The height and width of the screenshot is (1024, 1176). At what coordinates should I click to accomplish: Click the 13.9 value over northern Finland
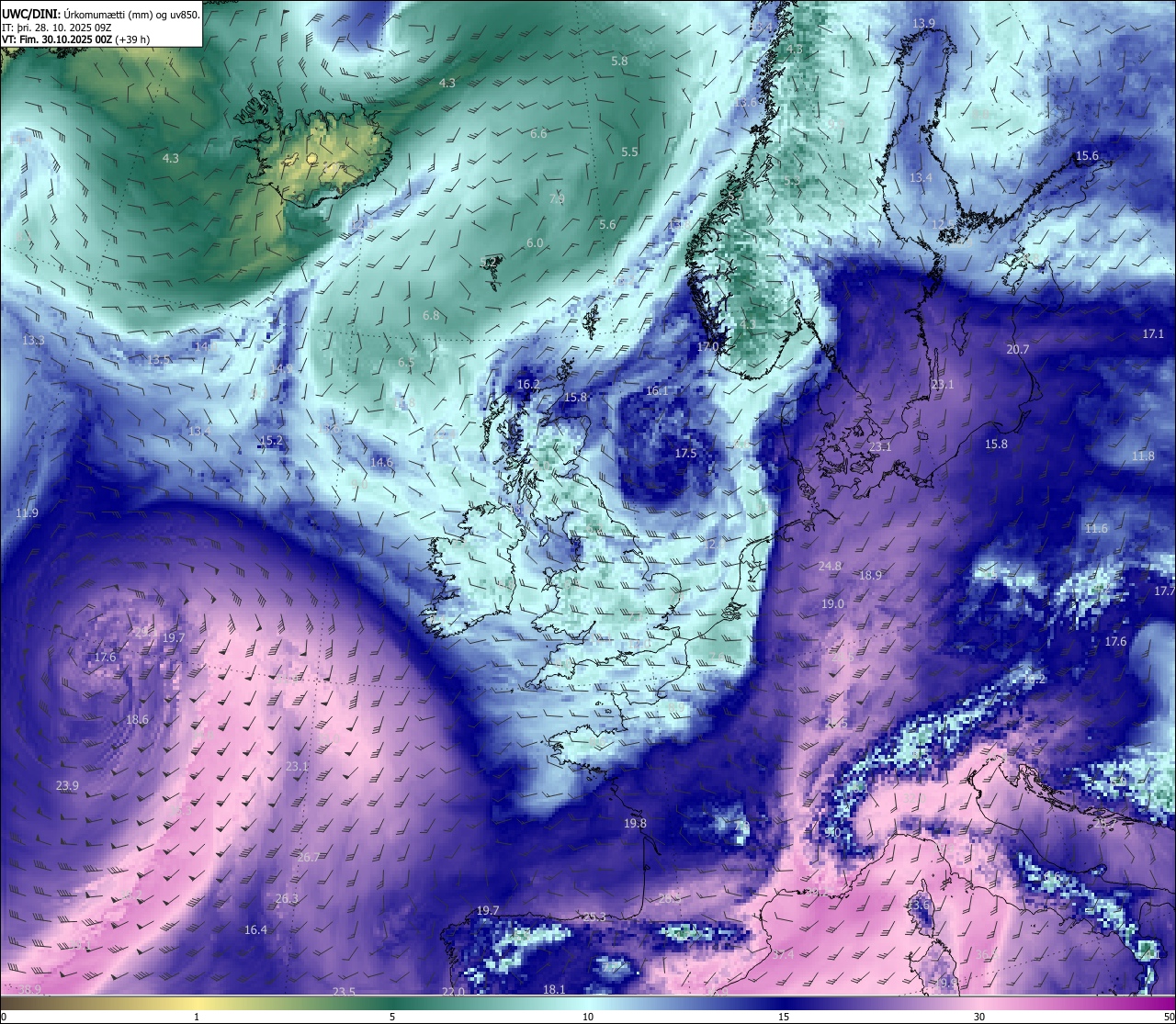(x=923, y=23)
